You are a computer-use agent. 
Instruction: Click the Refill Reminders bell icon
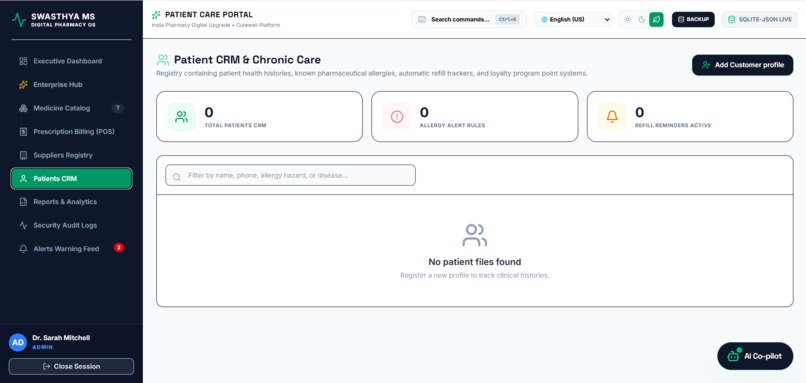point(612,117)
